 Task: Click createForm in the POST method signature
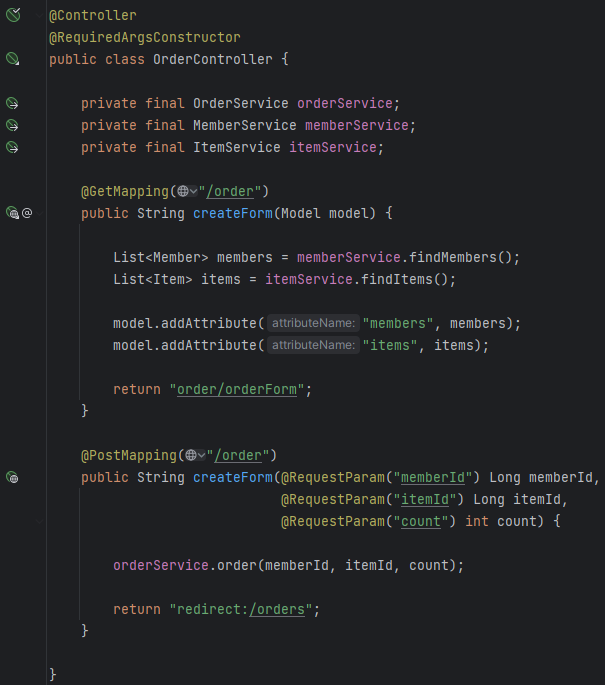click(233, 477)
